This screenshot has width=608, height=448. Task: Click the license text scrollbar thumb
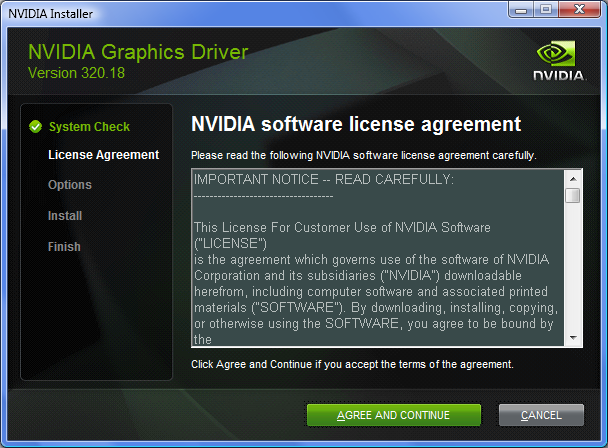tap(573, 195)
